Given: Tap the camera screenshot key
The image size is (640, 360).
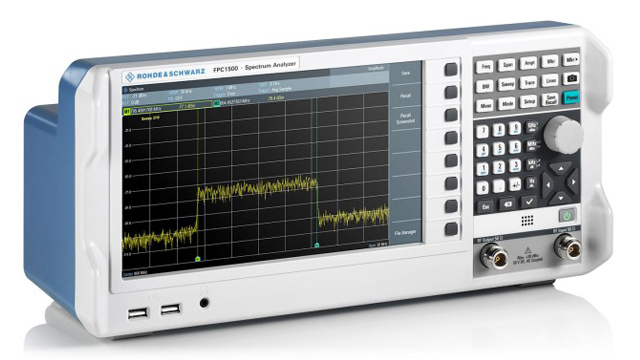Looking at the screenshot, I should coord(572,78).
